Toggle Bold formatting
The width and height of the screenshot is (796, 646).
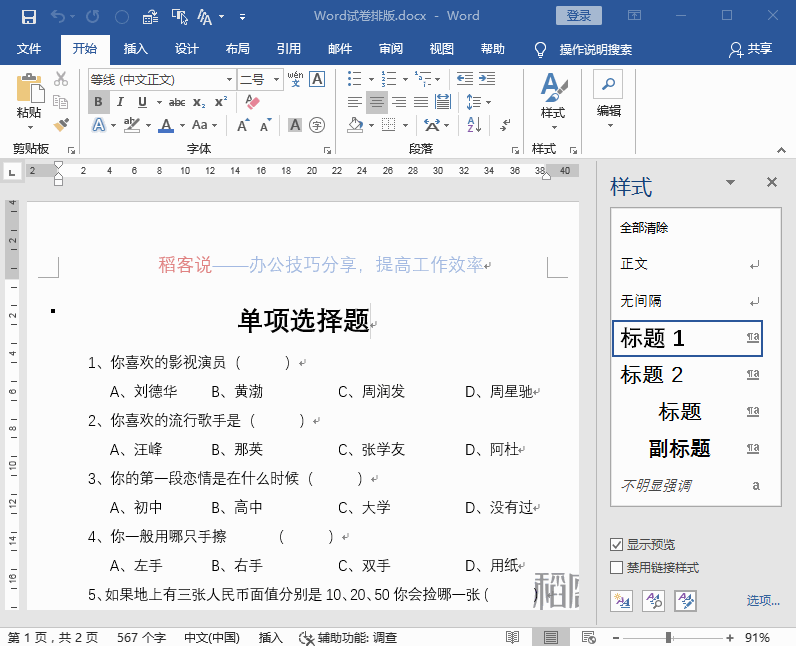[98, 102]
